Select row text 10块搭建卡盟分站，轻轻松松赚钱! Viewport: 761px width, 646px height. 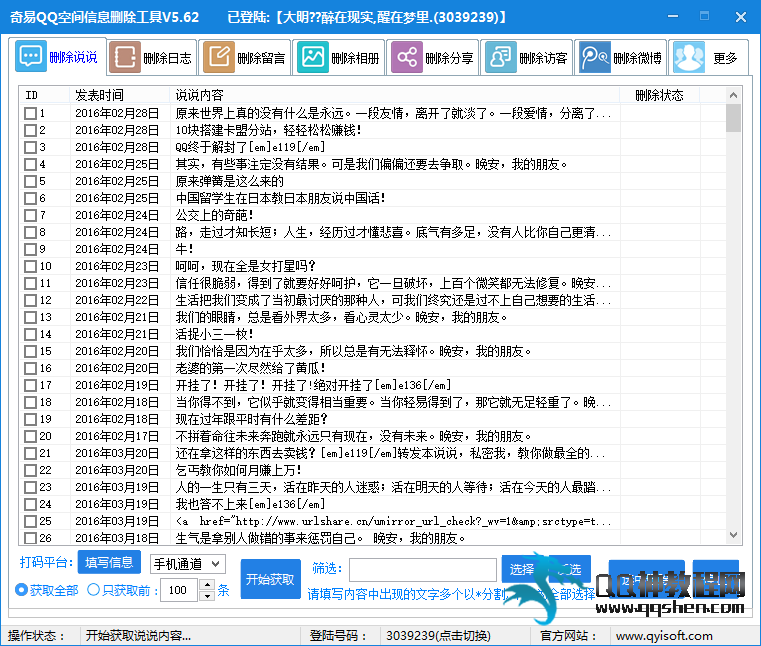tap(268, 131)
